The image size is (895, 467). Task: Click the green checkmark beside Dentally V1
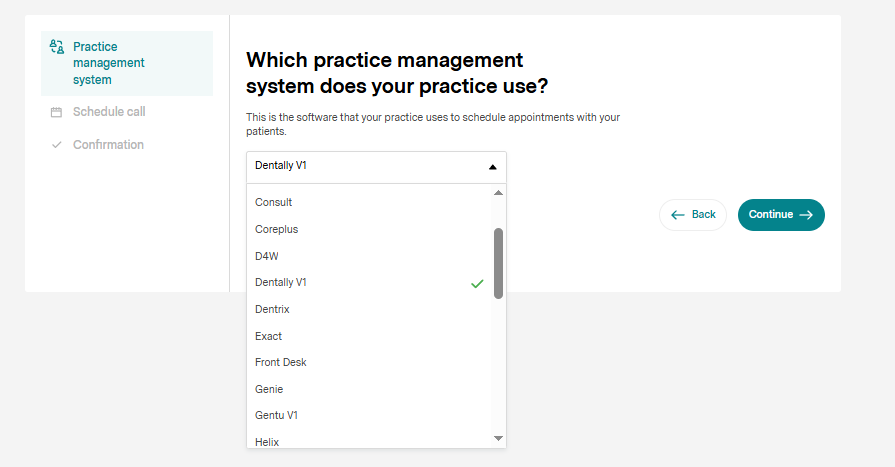[x=477, y=283]
